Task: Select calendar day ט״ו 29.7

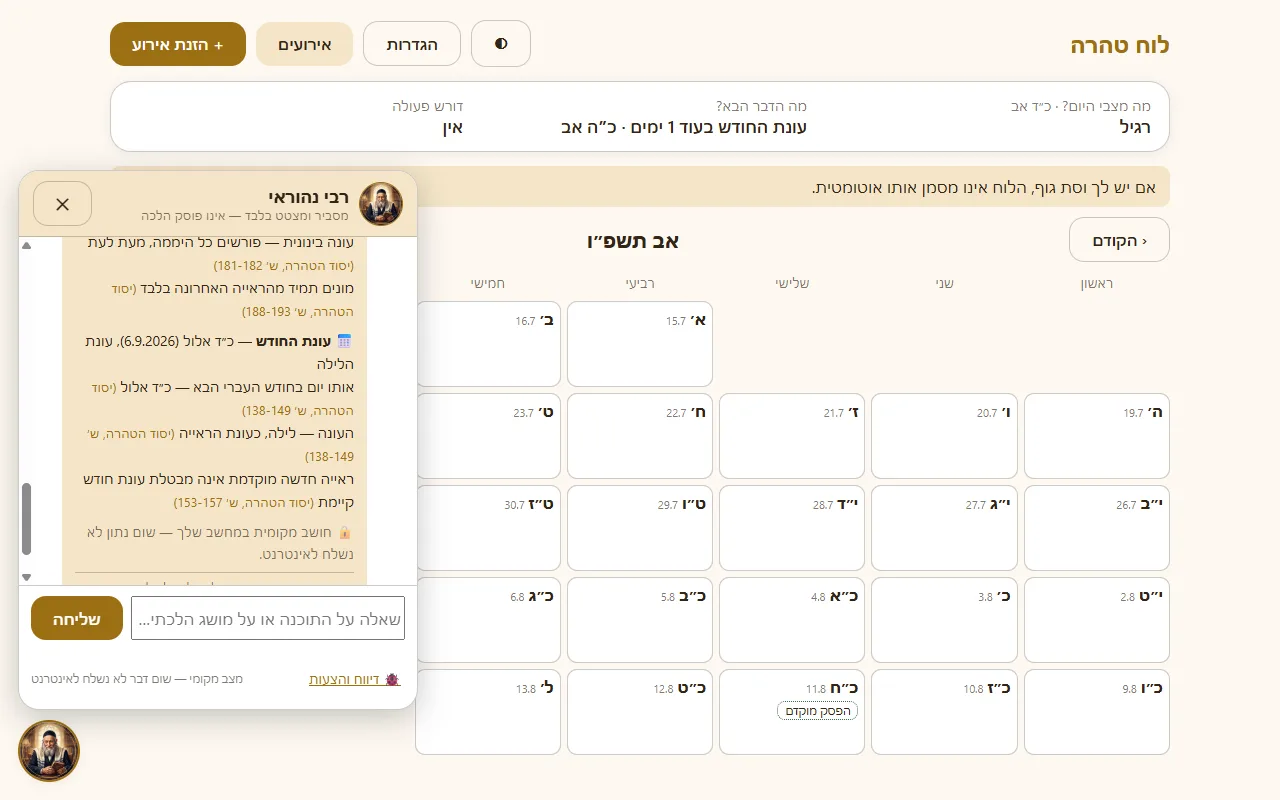Action: click(640, 528)
